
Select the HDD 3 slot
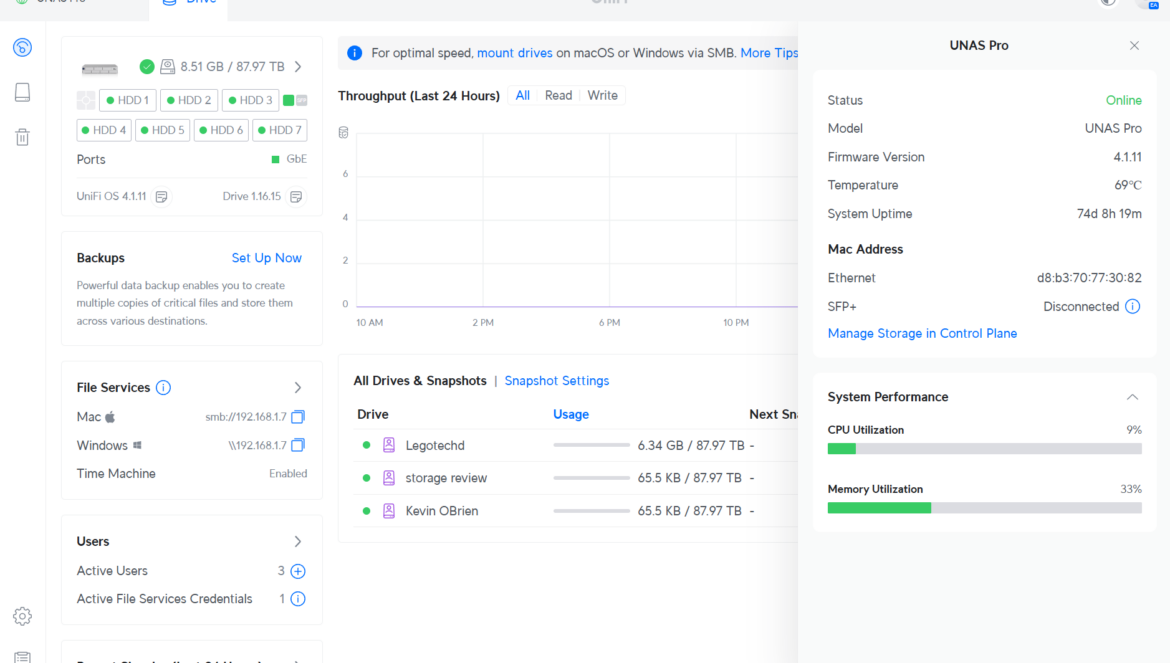250,100
